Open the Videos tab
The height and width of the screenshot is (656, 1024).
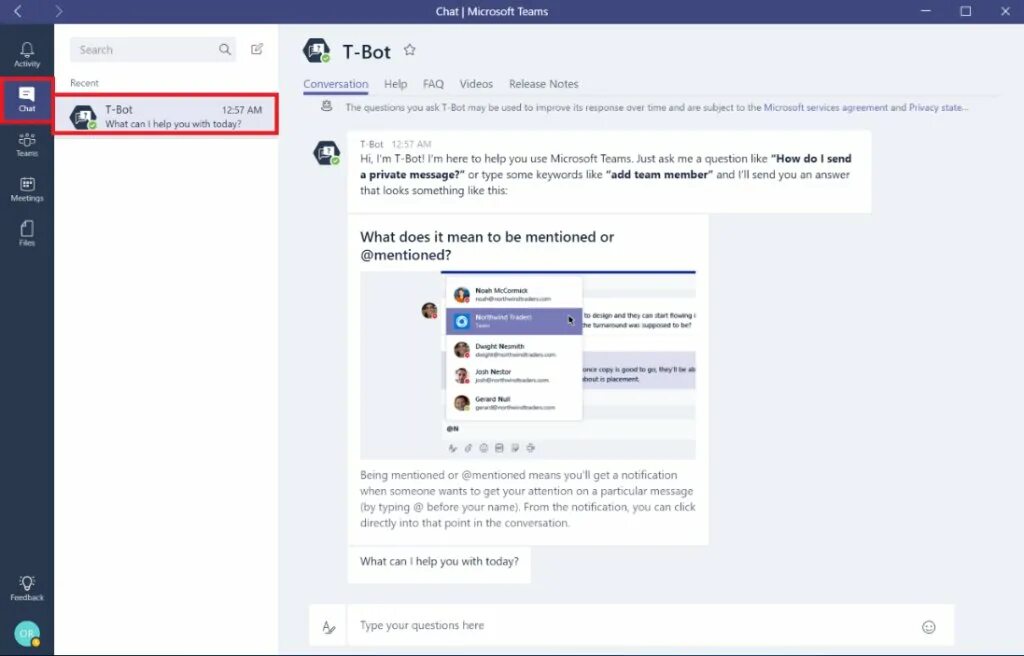[x=476, y=84]
